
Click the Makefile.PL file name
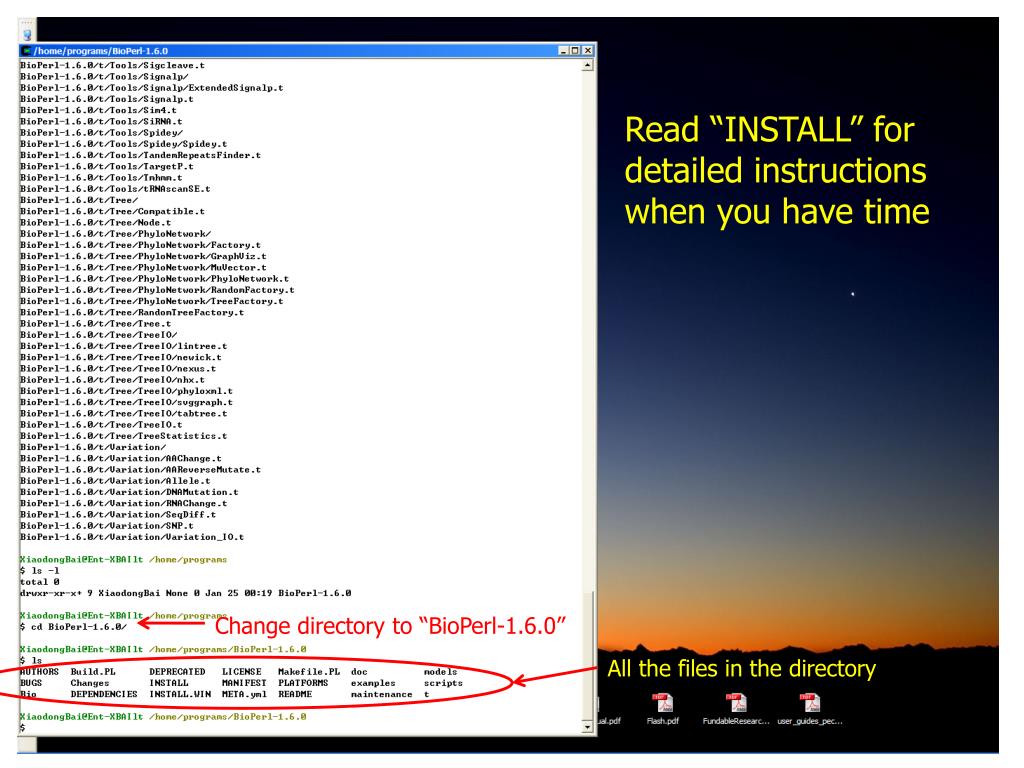click(309, 672)
